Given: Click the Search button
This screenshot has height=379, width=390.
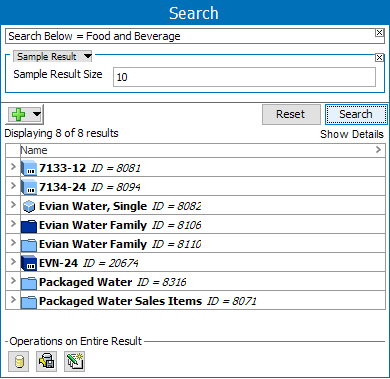Looking at the screenshot, I should click(356, 114).
